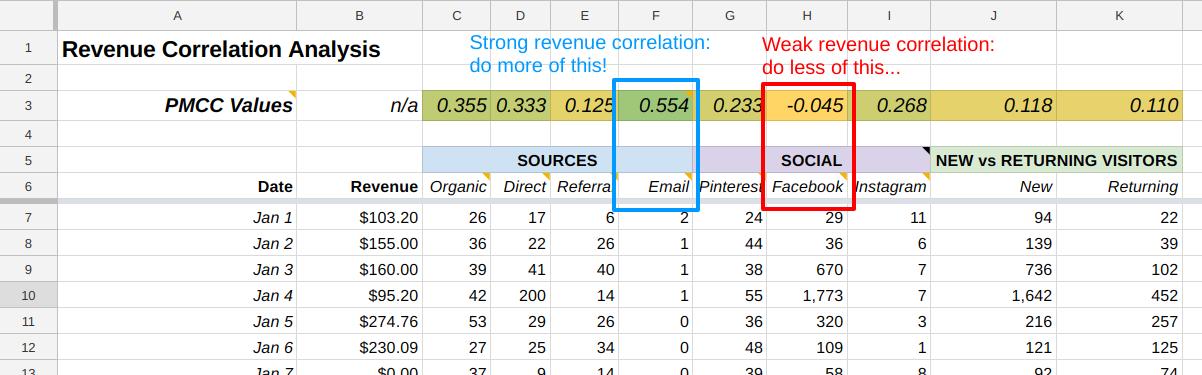Select the Email column label
Viewport: 1202px width, 375px height.
coord(655,186)
